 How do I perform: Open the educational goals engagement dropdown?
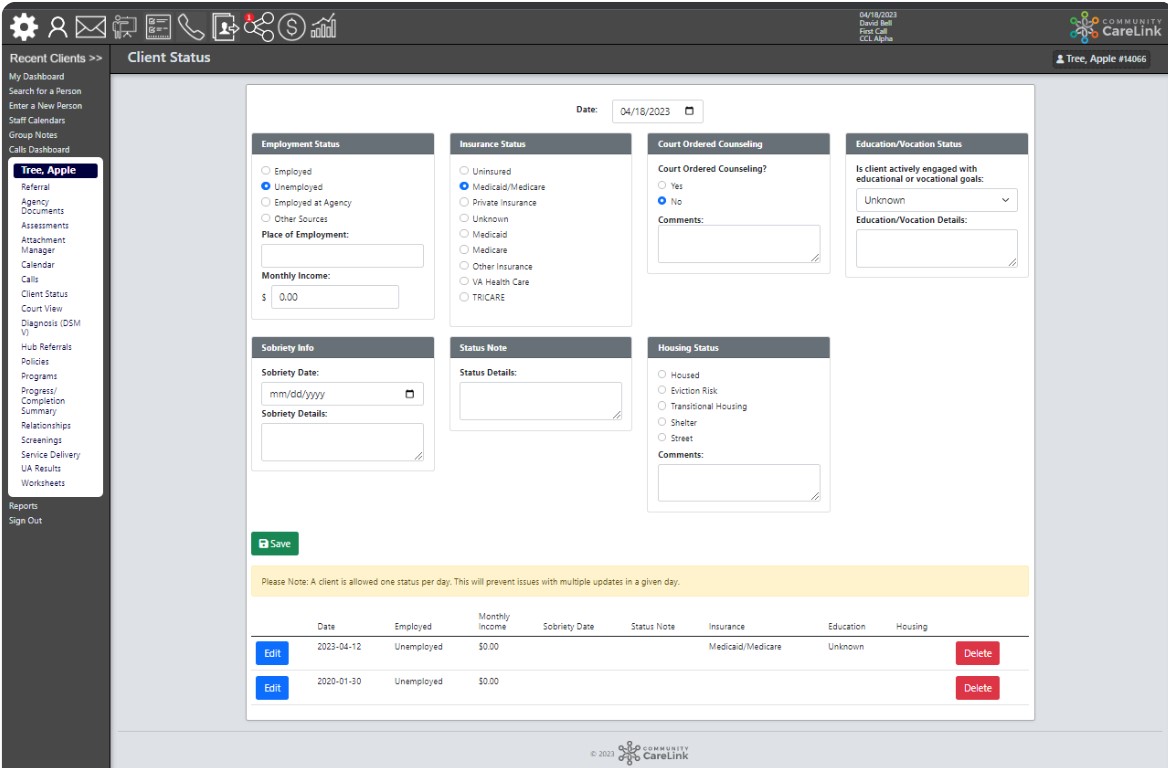click(x=936, y=201)
